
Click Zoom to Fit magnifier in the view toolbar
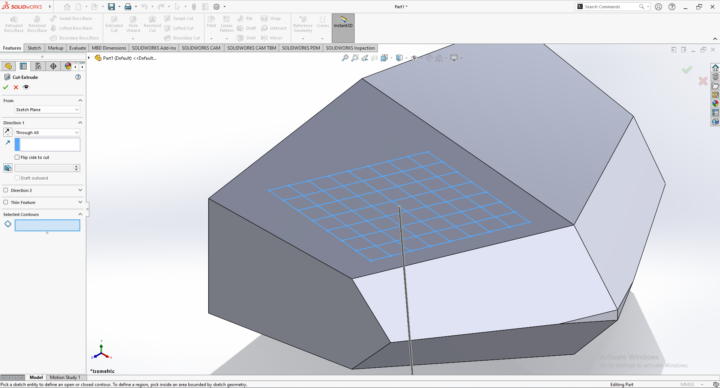345,58
